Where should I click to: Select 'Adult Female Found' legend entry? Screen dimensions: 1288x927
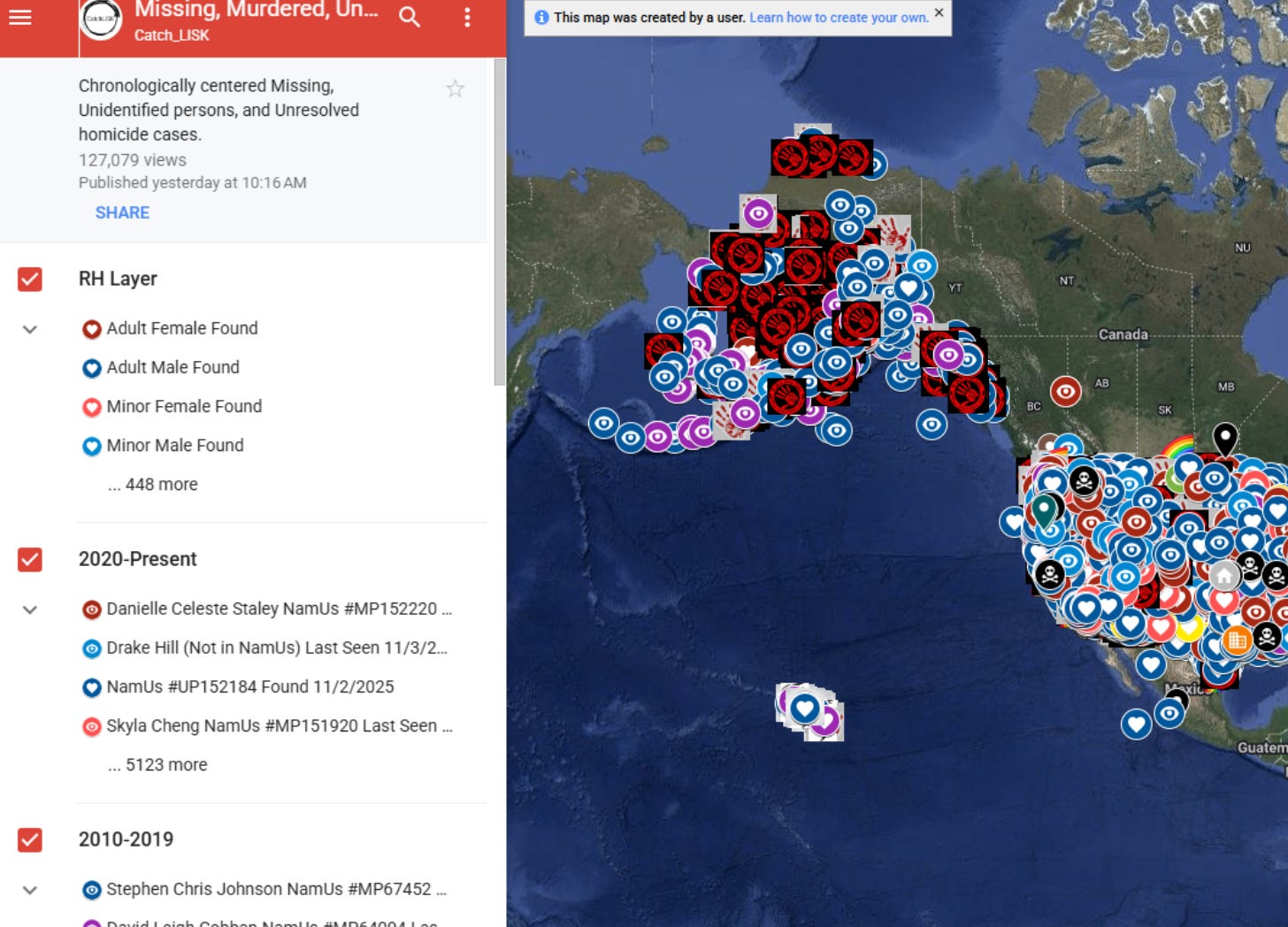point(170,329)
